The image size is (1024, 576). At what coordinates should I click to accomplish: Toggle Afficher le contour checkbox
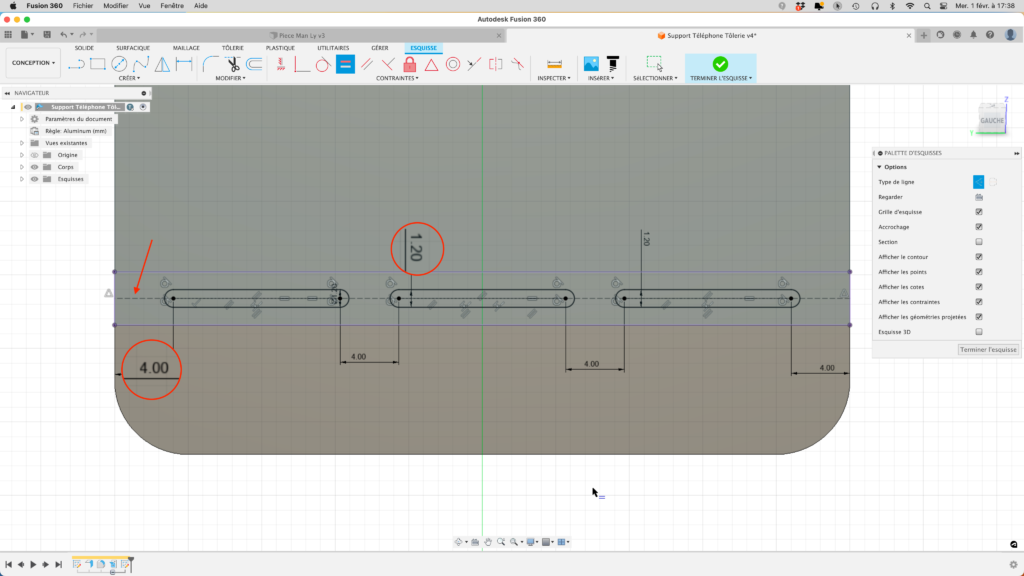pos(979,257)
